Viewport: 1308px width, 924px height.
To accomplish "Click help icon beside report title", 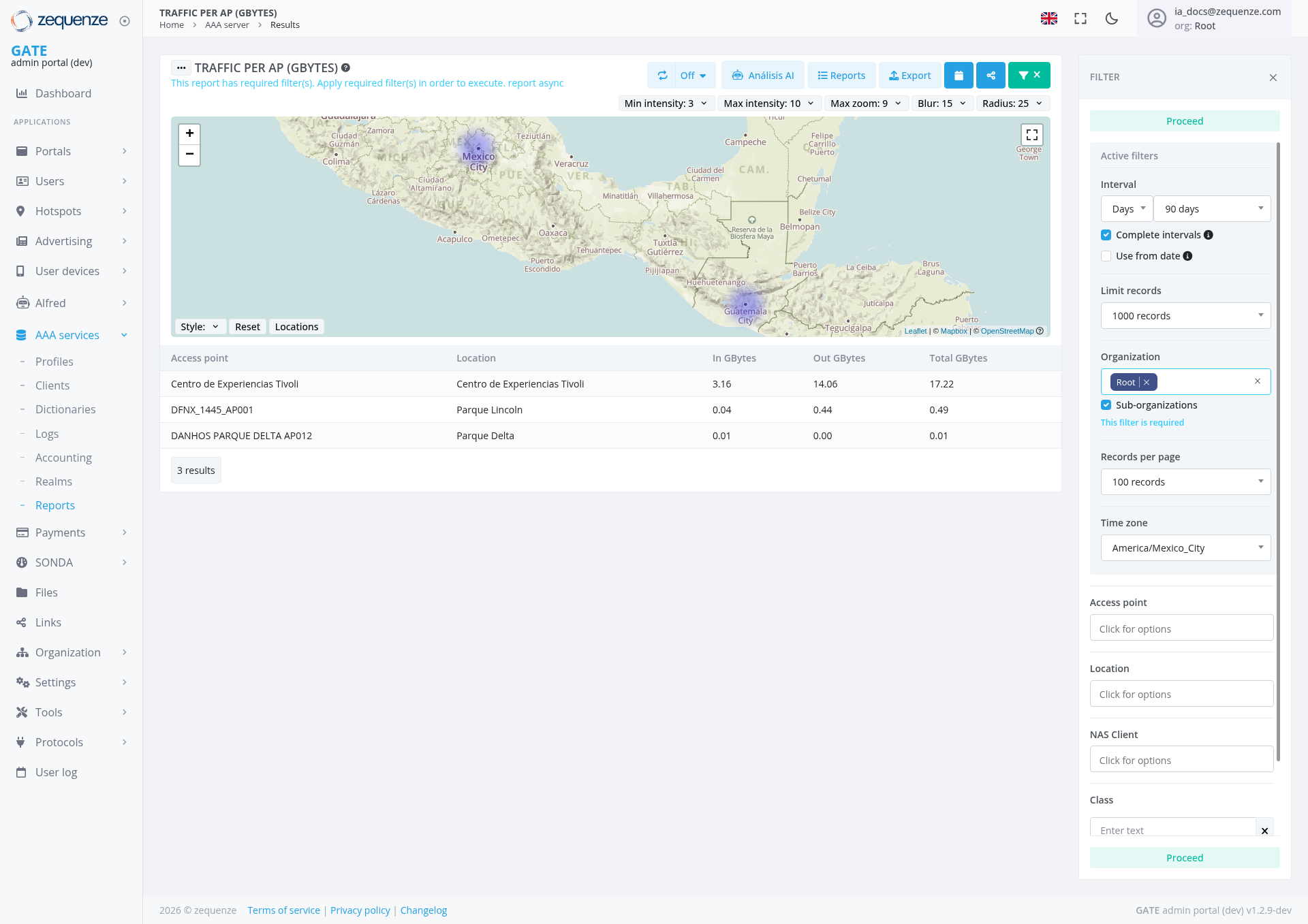I will tap(346, 67).
